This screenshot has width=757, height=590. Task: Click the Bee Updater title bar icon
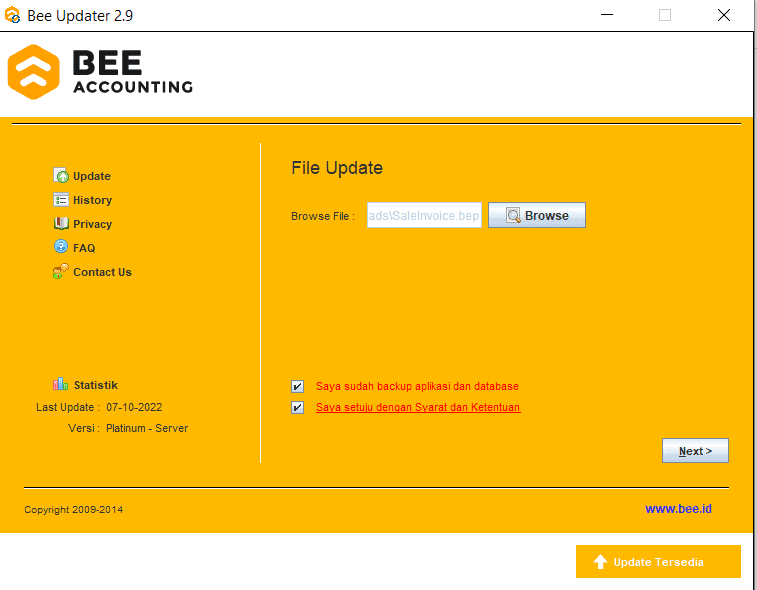point(13,15)
